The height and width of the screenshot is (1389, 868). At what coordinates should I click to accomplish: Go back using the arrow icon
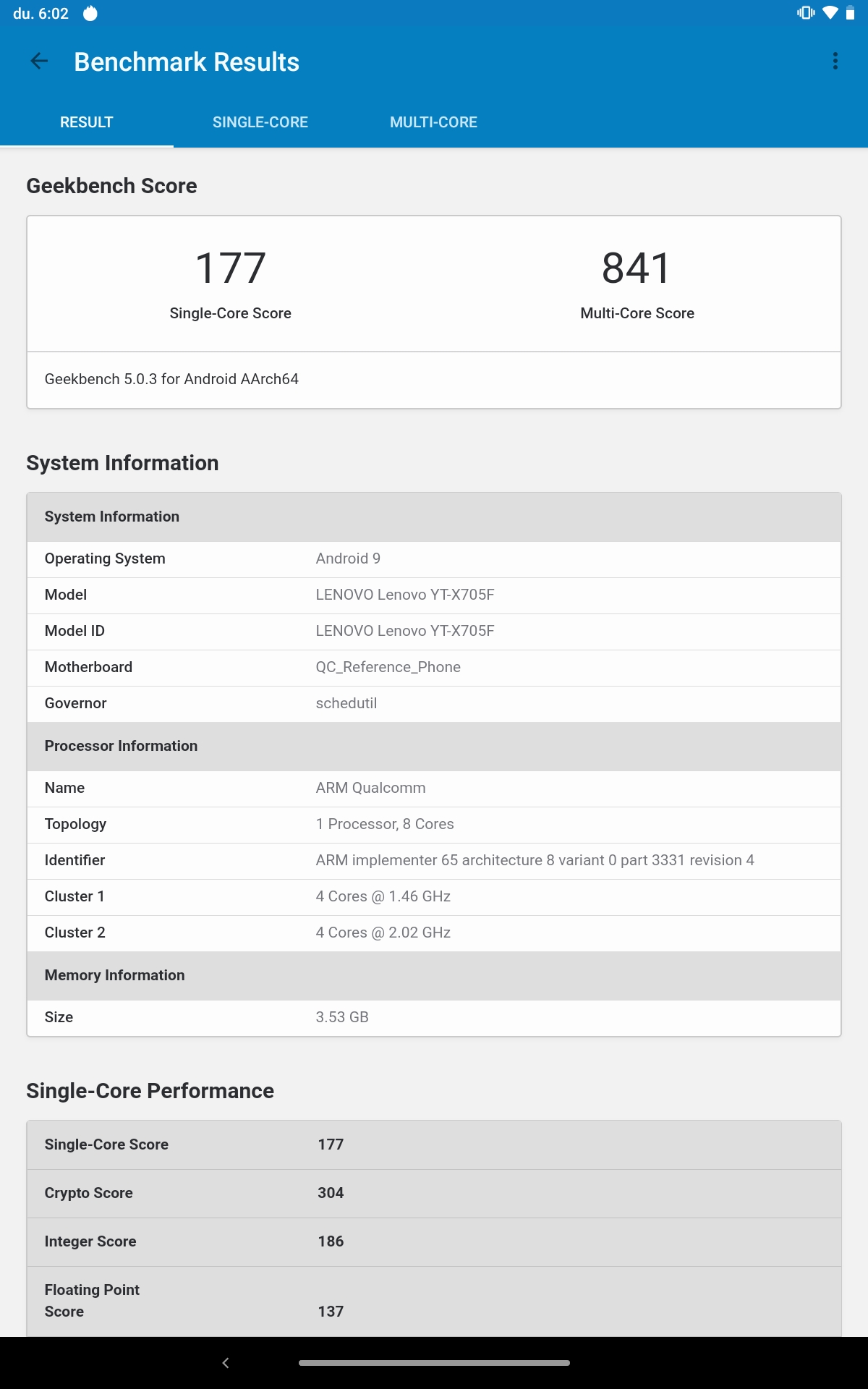tap(39, 61)
